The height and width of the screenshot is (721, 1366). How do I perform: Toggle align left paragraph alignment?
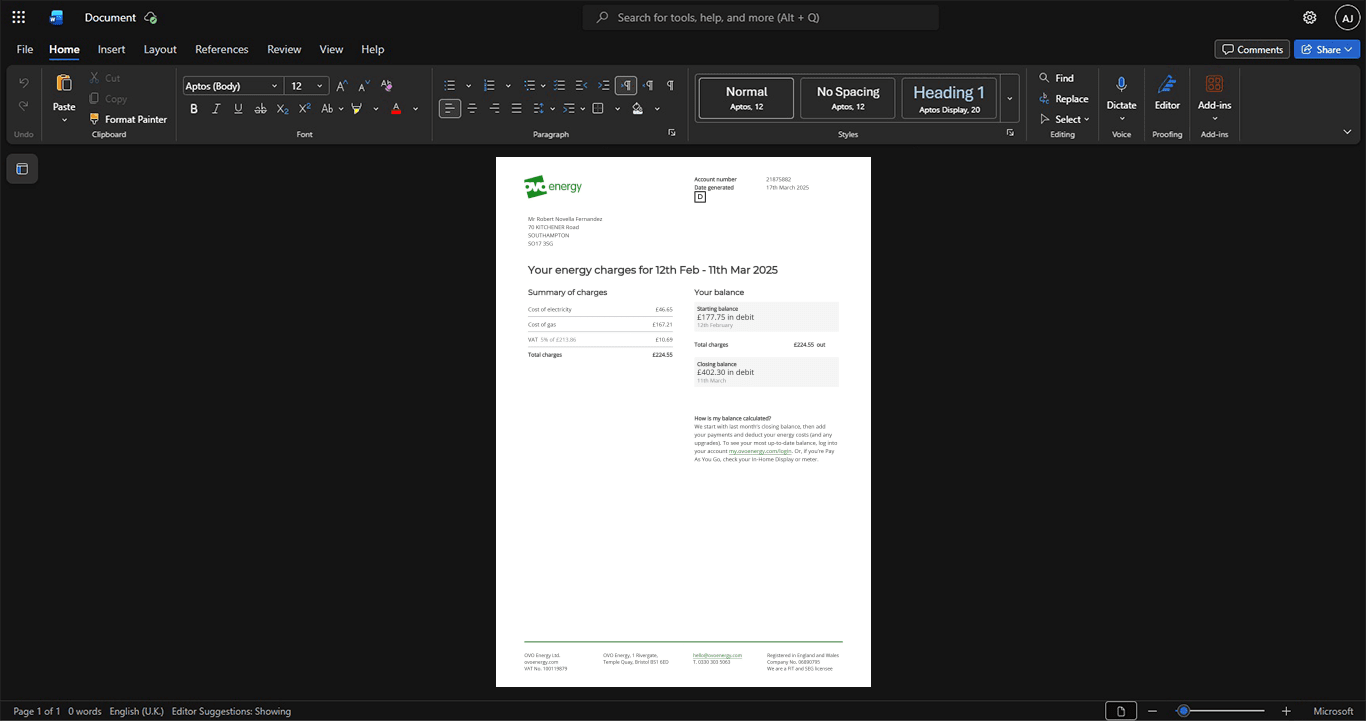click(450, 108)
